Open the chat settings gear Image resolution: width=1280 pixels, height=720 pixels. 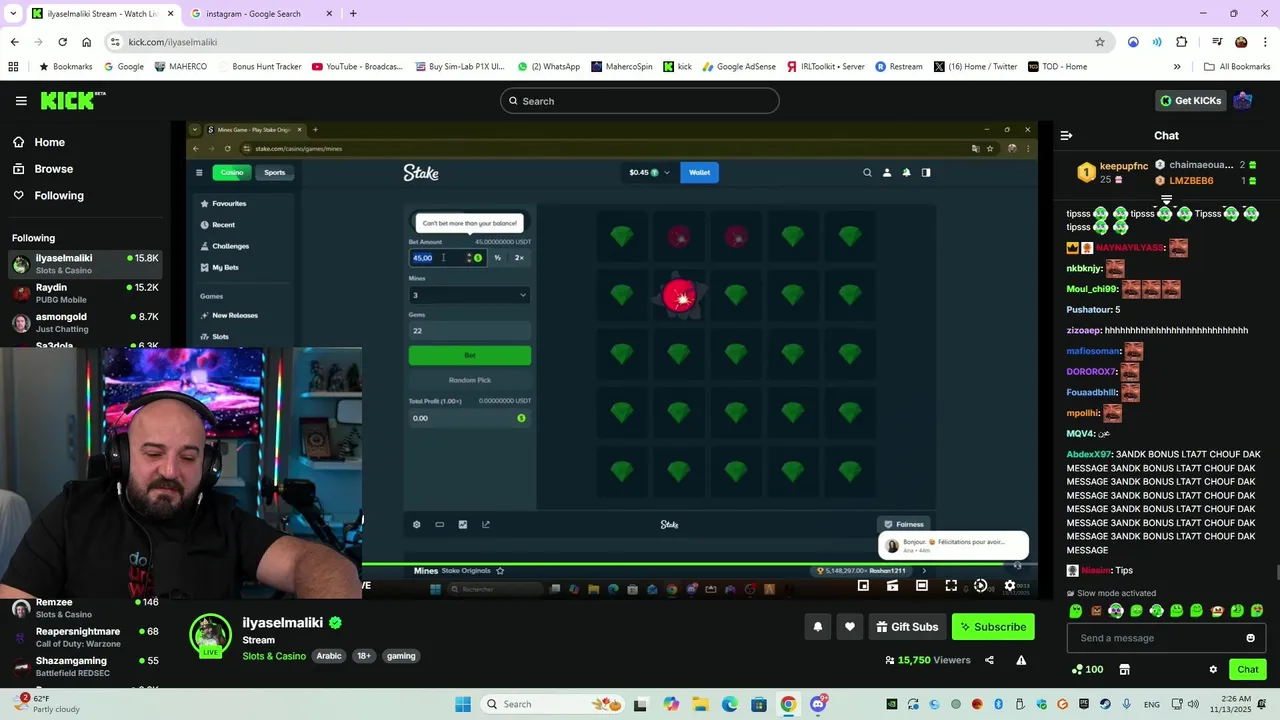tap(1213, 669)
